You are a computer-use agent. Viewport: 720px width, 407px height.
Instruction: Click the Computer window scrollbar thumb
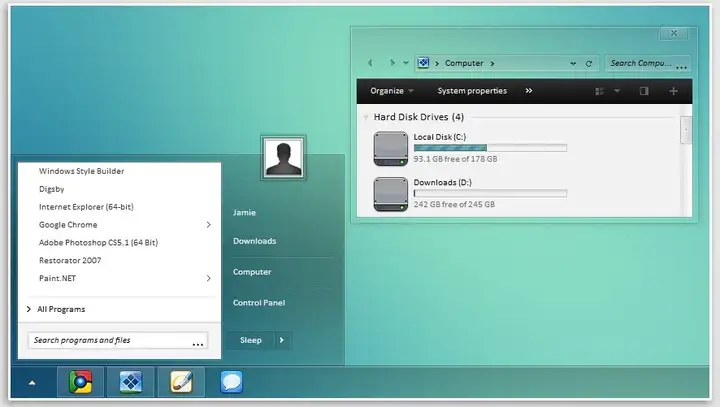click(686, 130)
